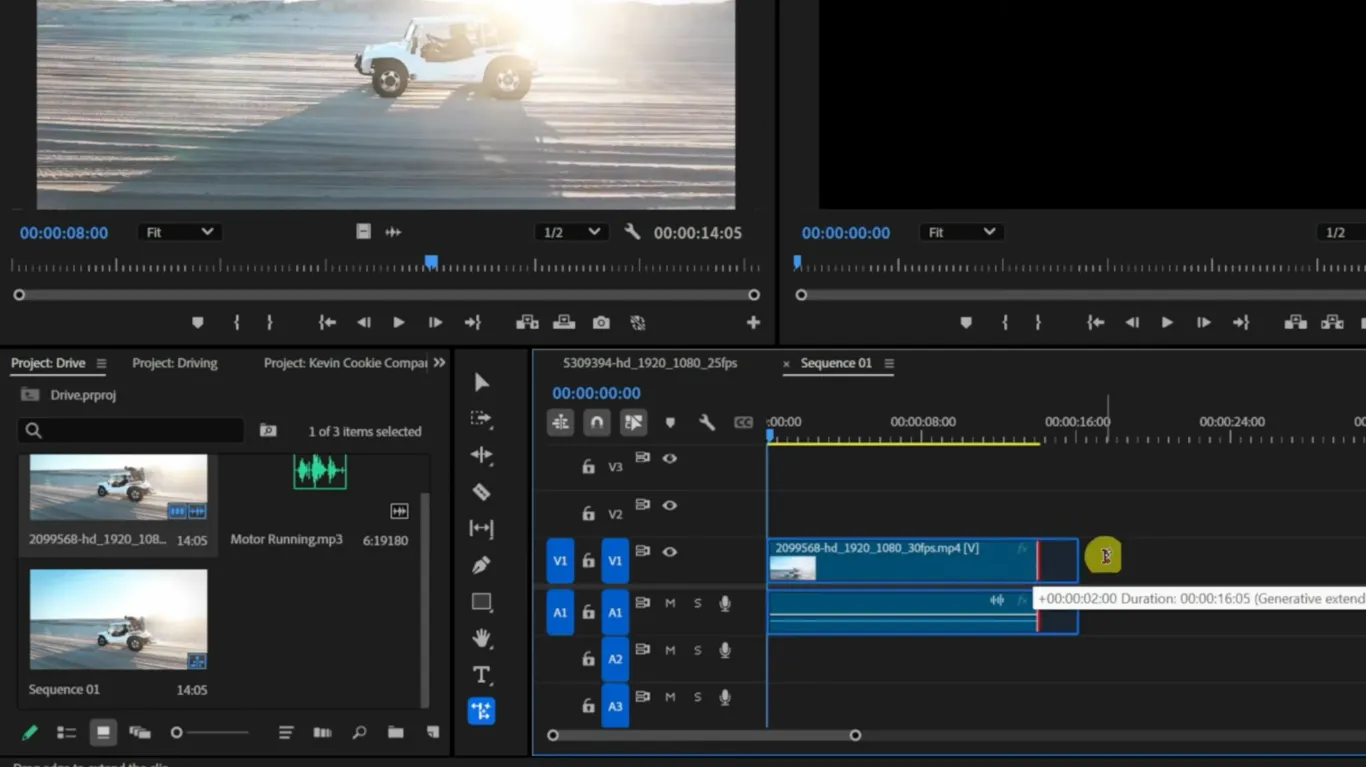This screenshot has width=1366, height=767.
Task: Mute the A1 audio track
Action: click(x=670, y=603)
